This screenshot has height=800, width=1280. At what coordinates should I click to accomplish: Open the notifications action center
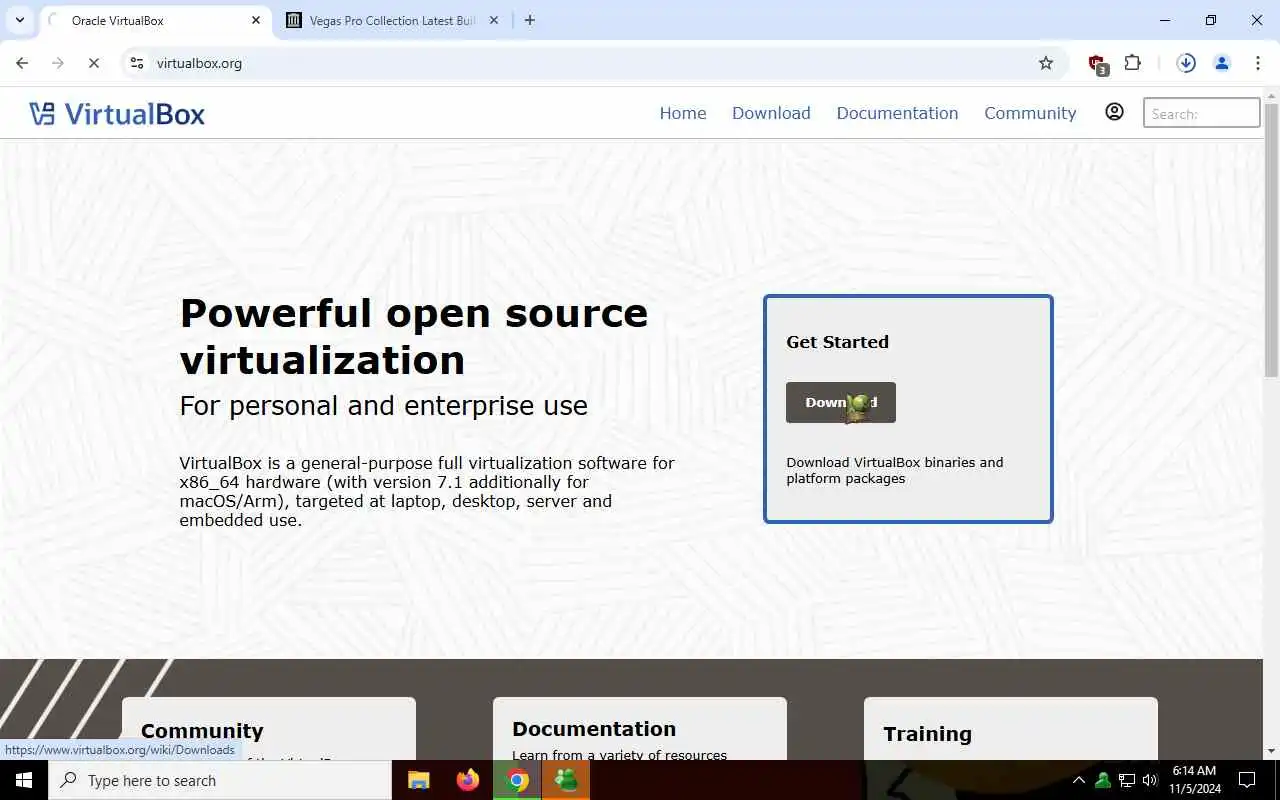click(1247, 780)
